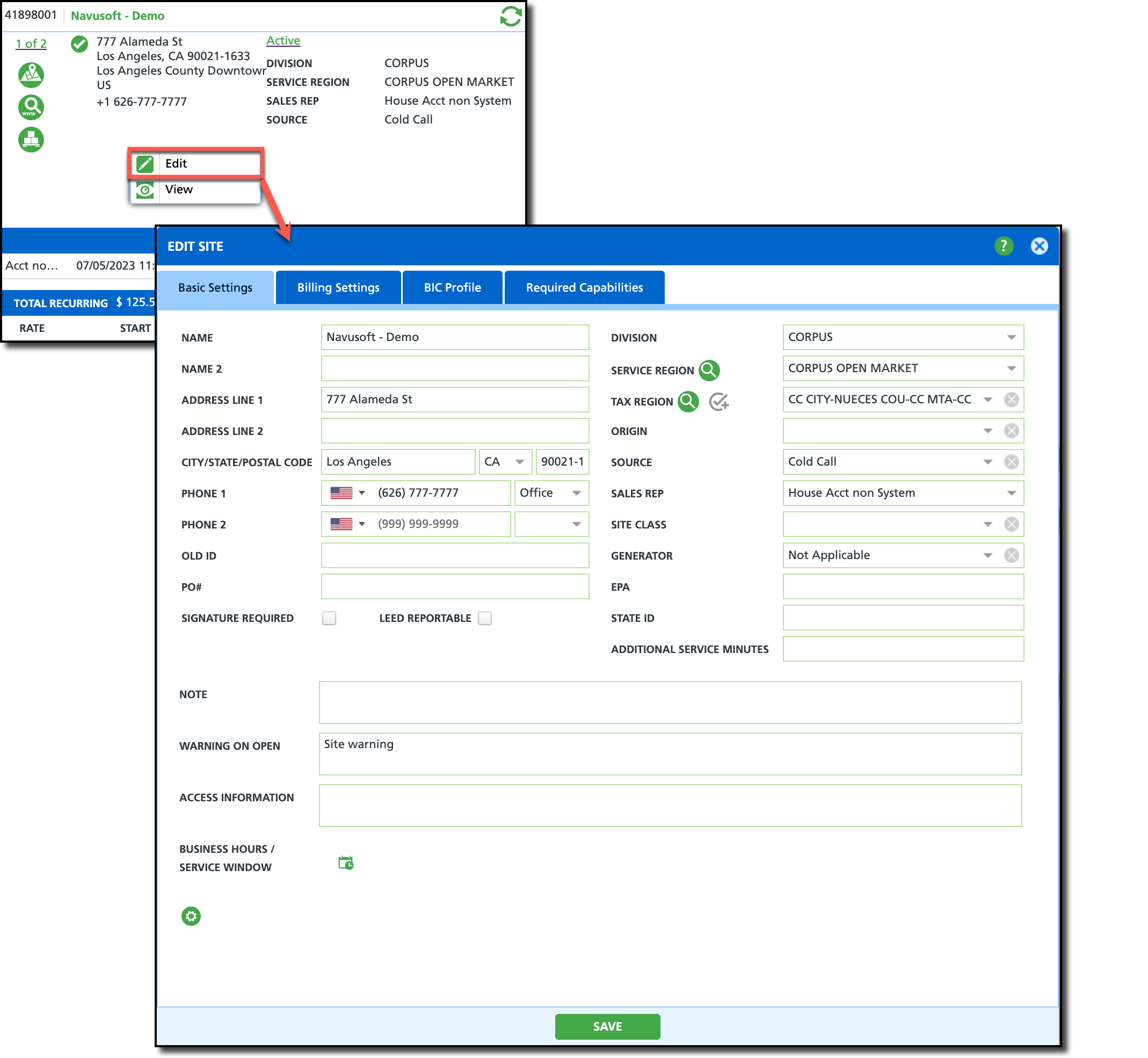This screenshot has height=1058, width=1148.
Task: Click the Tax Region magnifier icon
Action: [688, 401]
